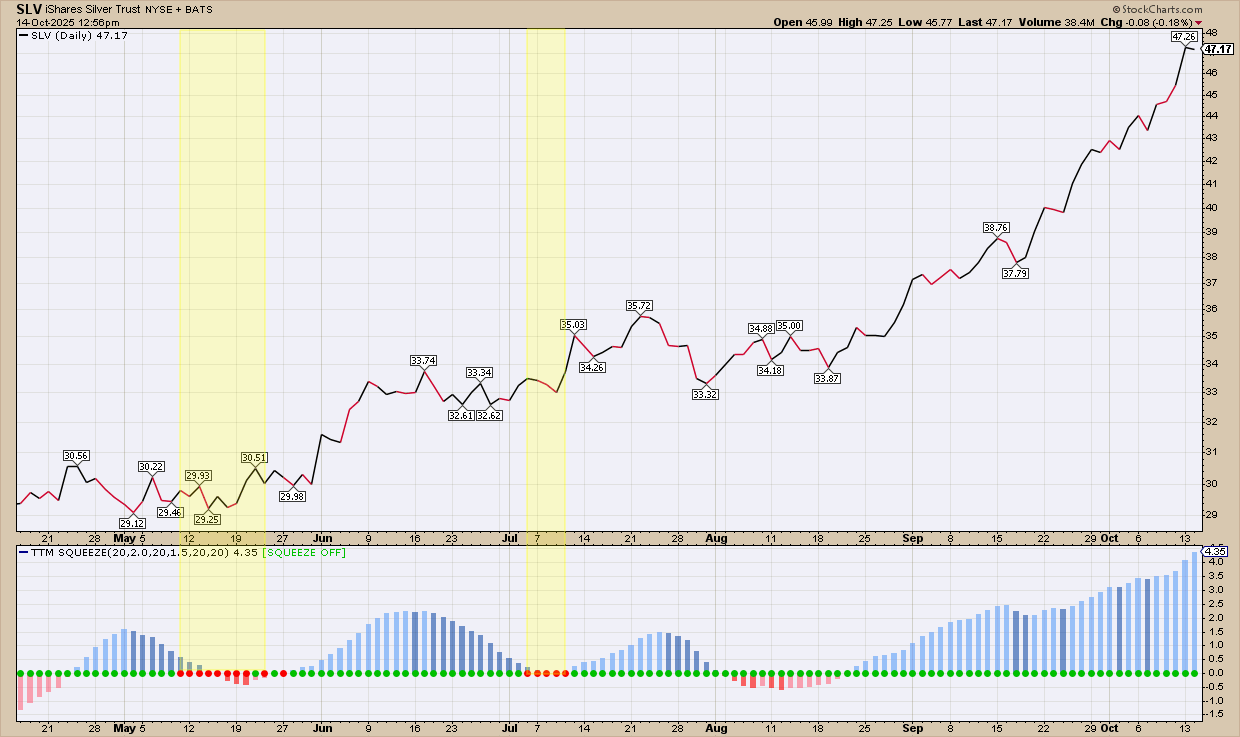Image resolution: width=1240 pixels, height=737 pixels.
Task: Click the Aug label on date axis
Action: [716, 538]
